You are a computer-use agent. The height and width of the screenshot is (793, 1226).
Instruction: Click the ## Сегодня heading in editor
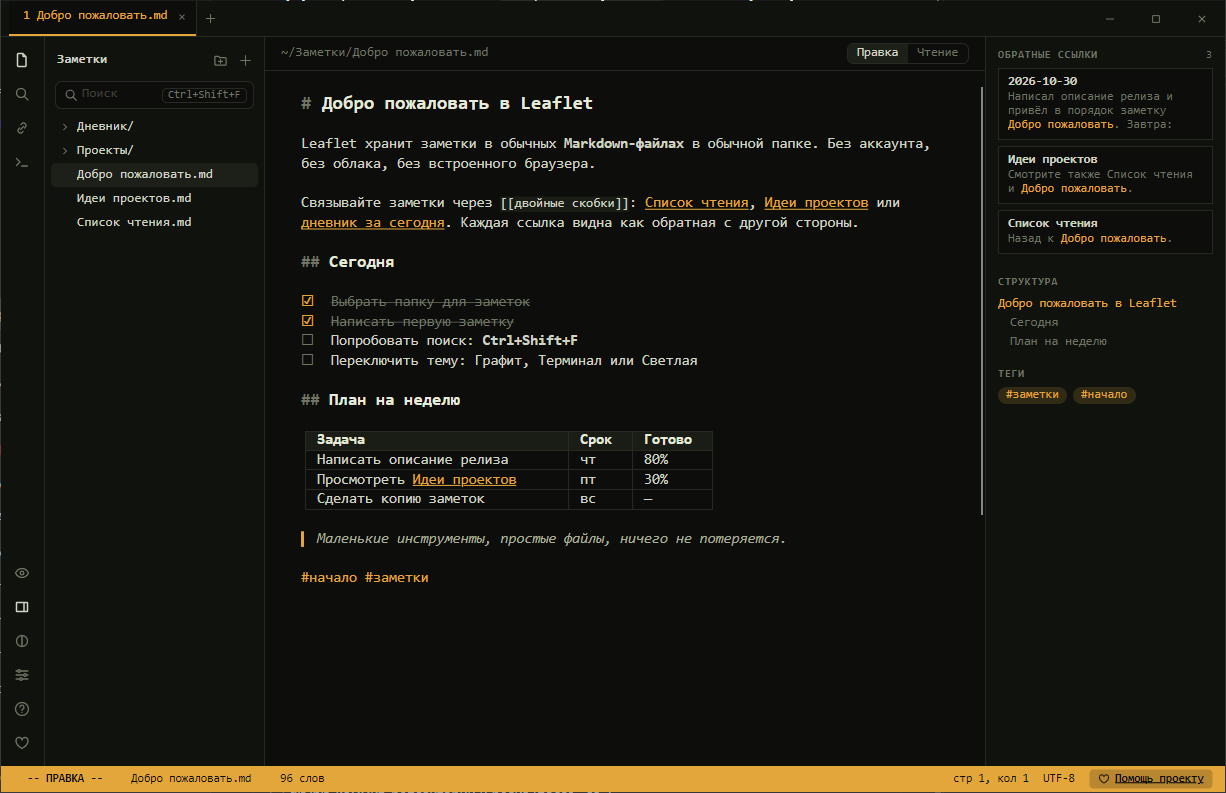(347, 262)
